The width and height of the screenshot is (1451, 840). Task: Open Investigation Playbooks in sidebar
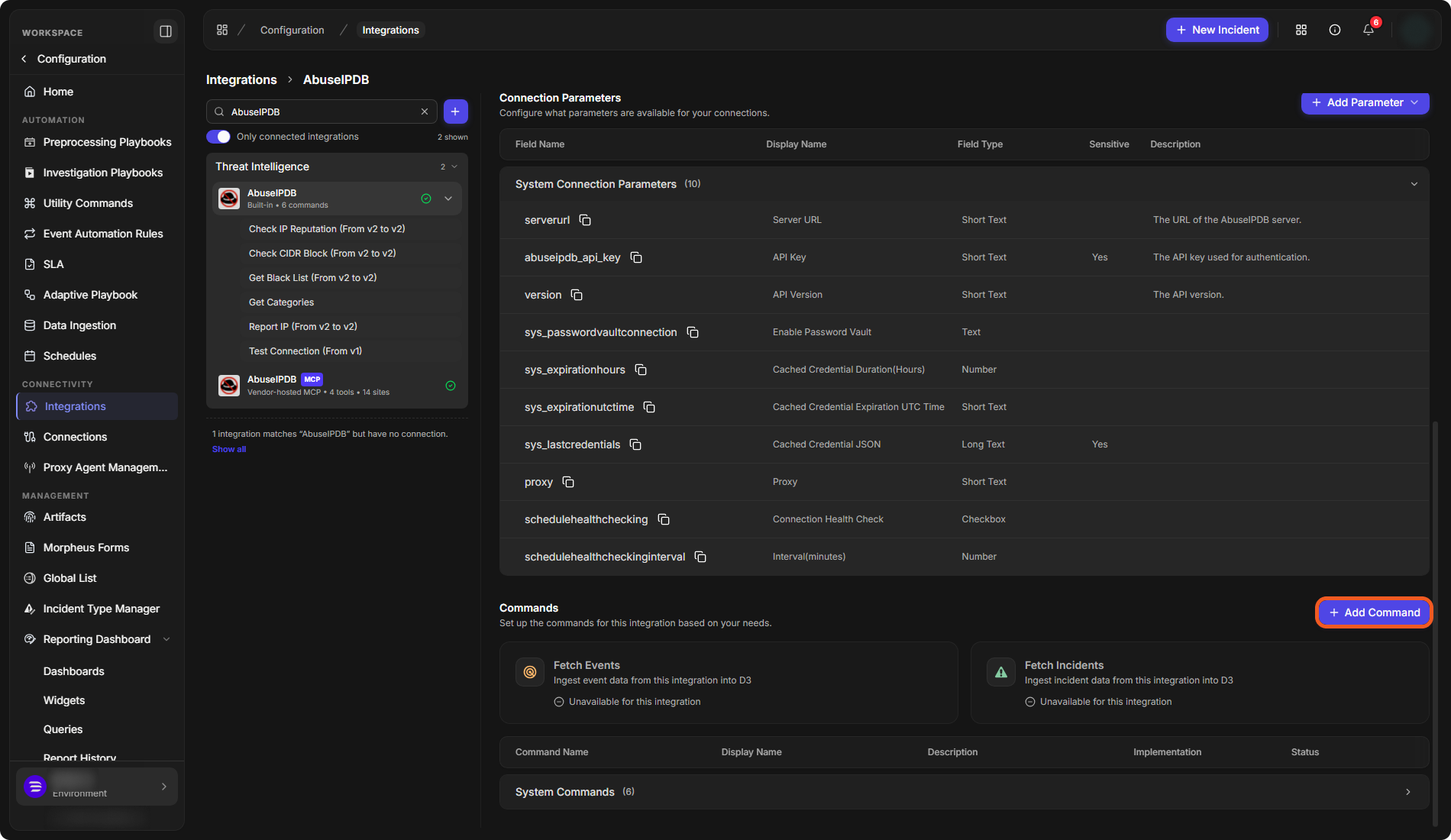pos(97,173)
